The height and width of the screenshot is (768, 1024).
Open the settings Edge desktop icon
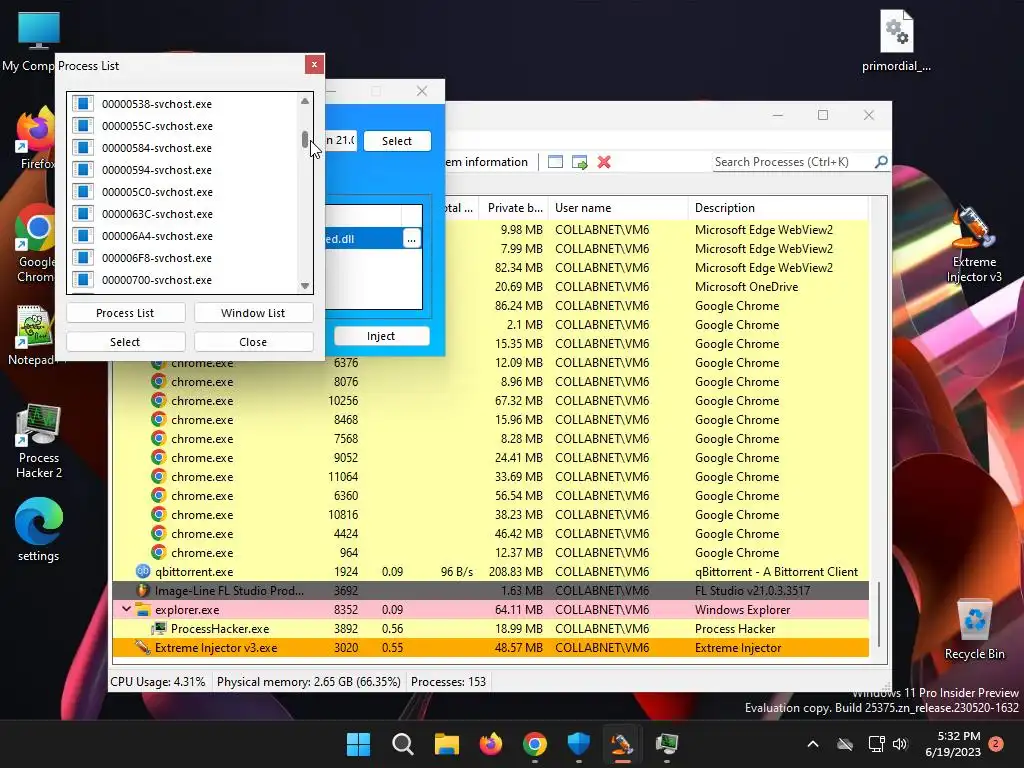point(39,529)
